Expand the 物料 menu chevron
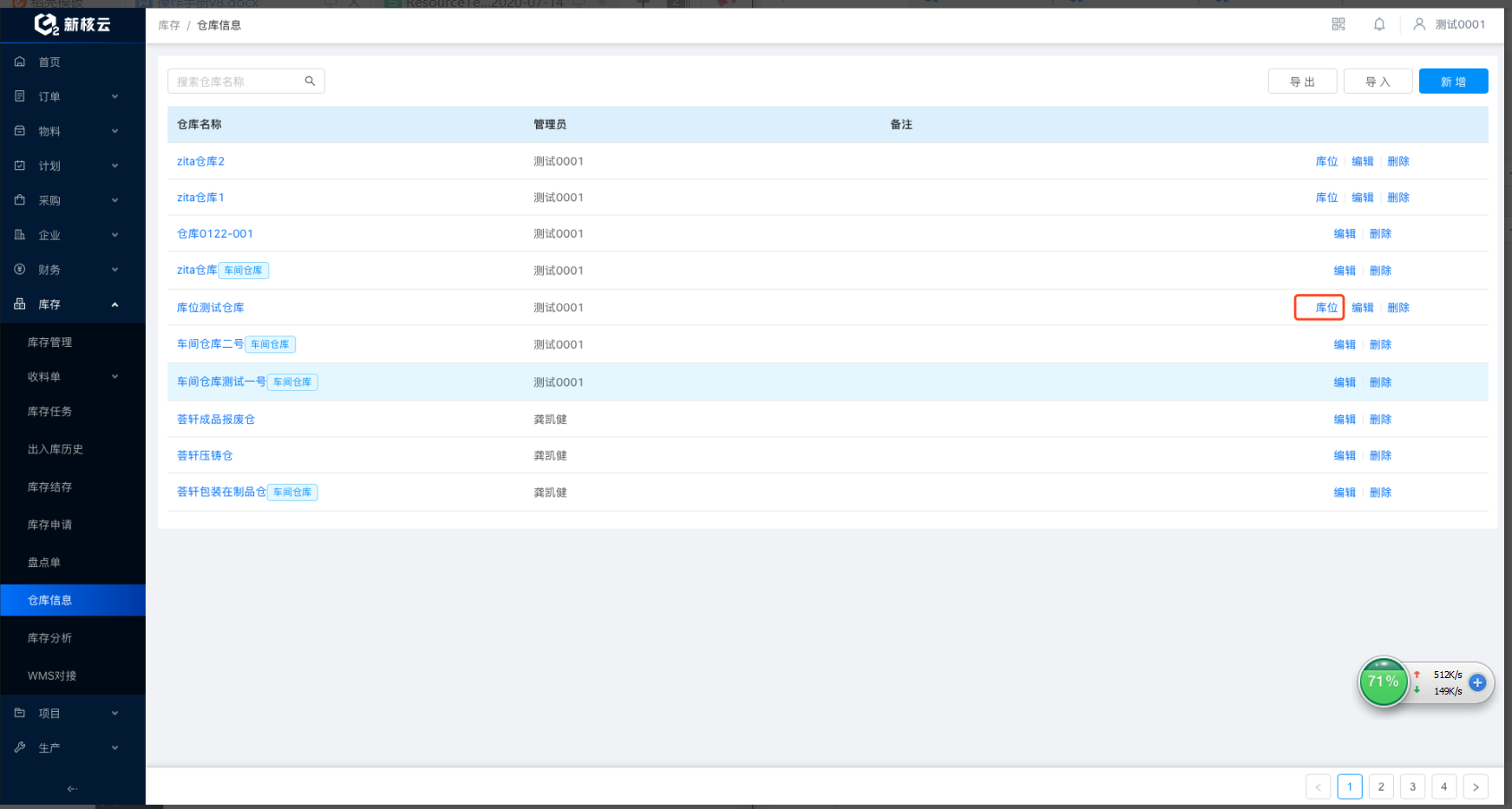 115,131
